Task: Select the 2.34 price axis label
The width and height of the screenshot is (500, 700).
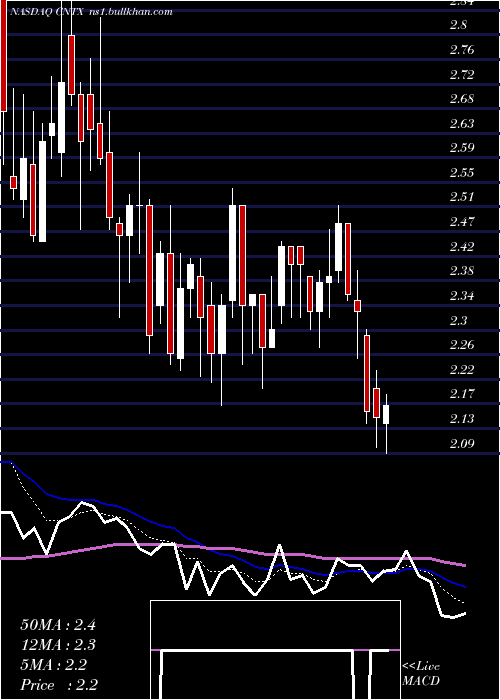Action: [462, 296]
